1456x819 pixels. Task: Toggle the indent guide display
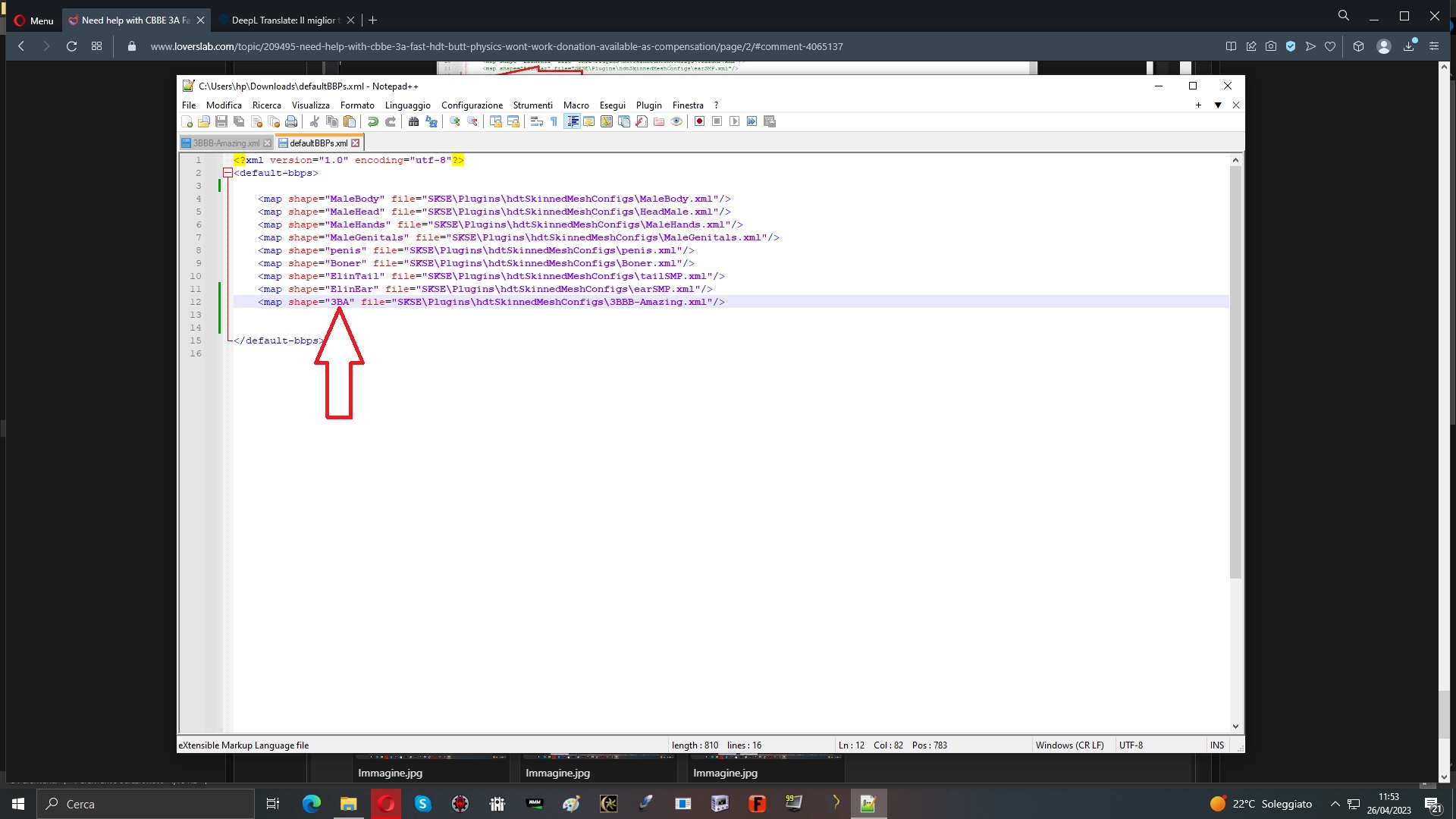tap(573, 121)
